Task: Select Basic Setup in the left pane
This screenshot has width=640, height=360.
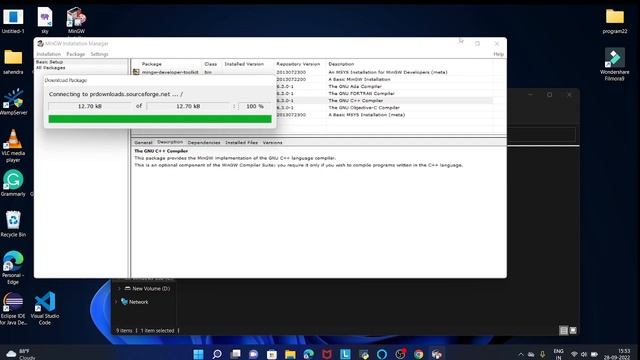Action: [x=49, y=62]
